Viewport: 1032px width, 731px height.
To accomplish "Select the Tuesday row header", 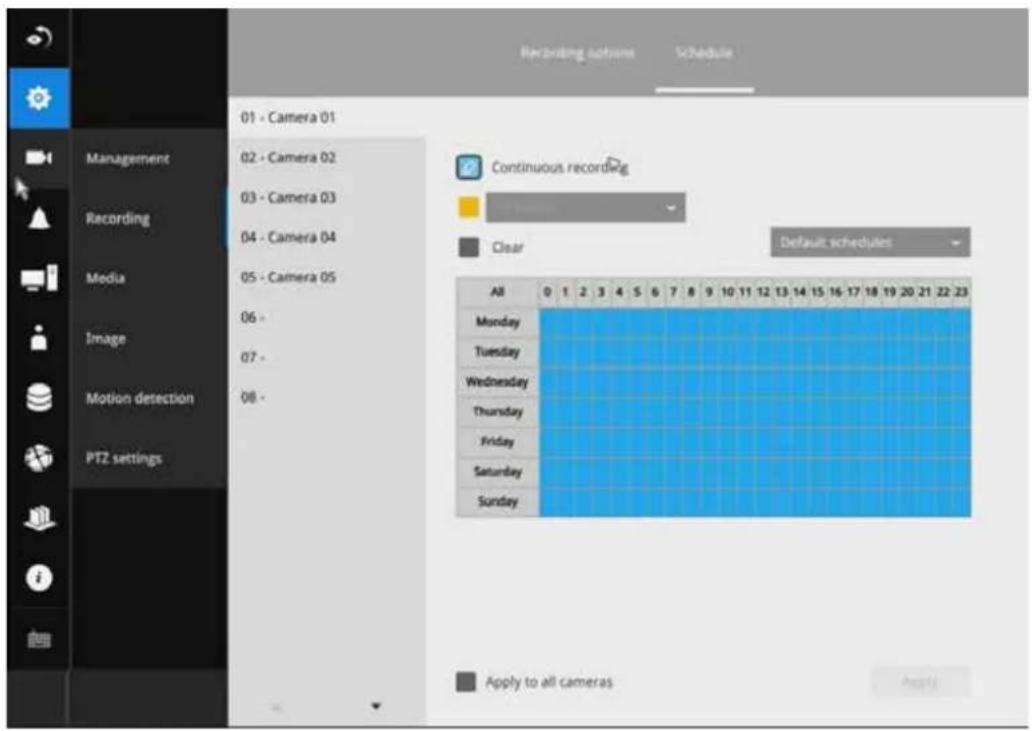I will coord(498,351).
